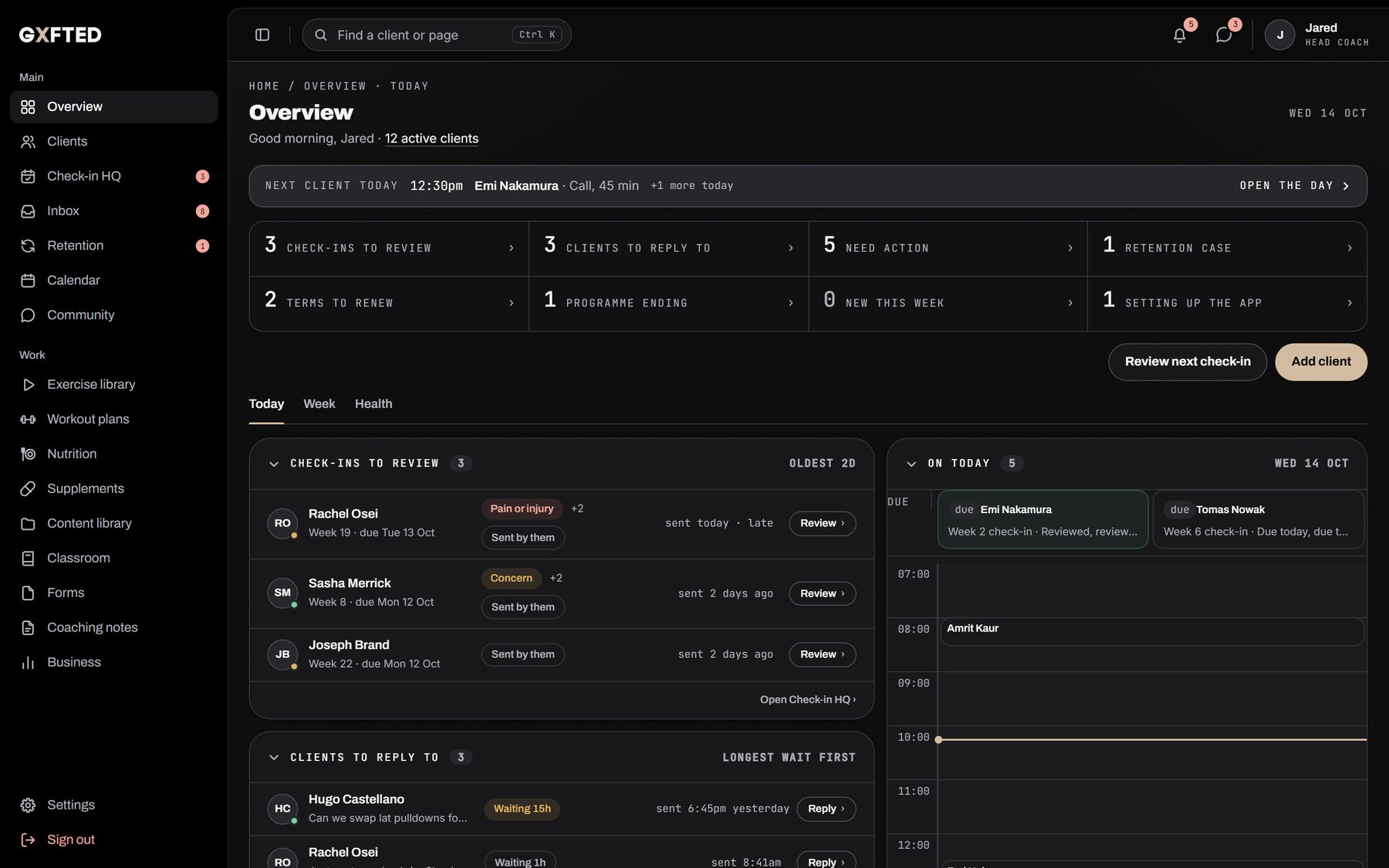The width and height of the screenshot is (1389, 868).
Task: Click Jared's profile avatar
Action: pos(1279,35)
